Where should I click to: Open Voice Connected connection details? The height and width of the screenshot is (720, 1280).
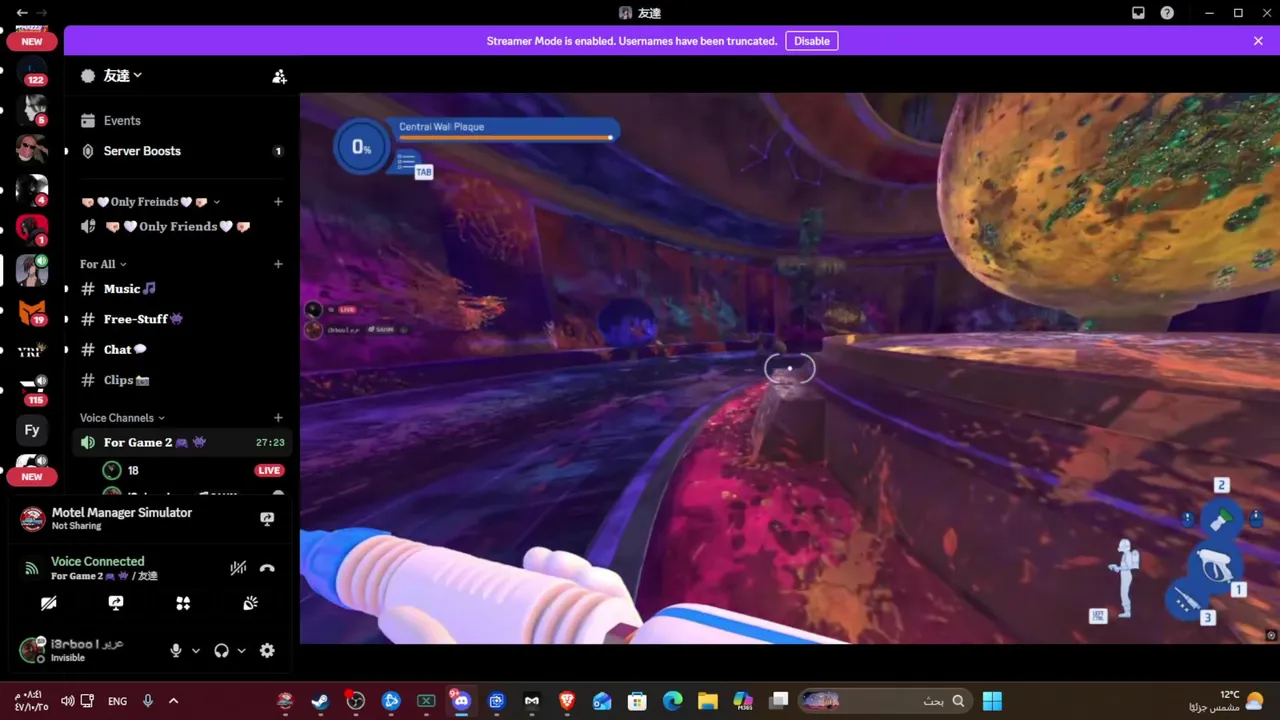coord(97,562)
